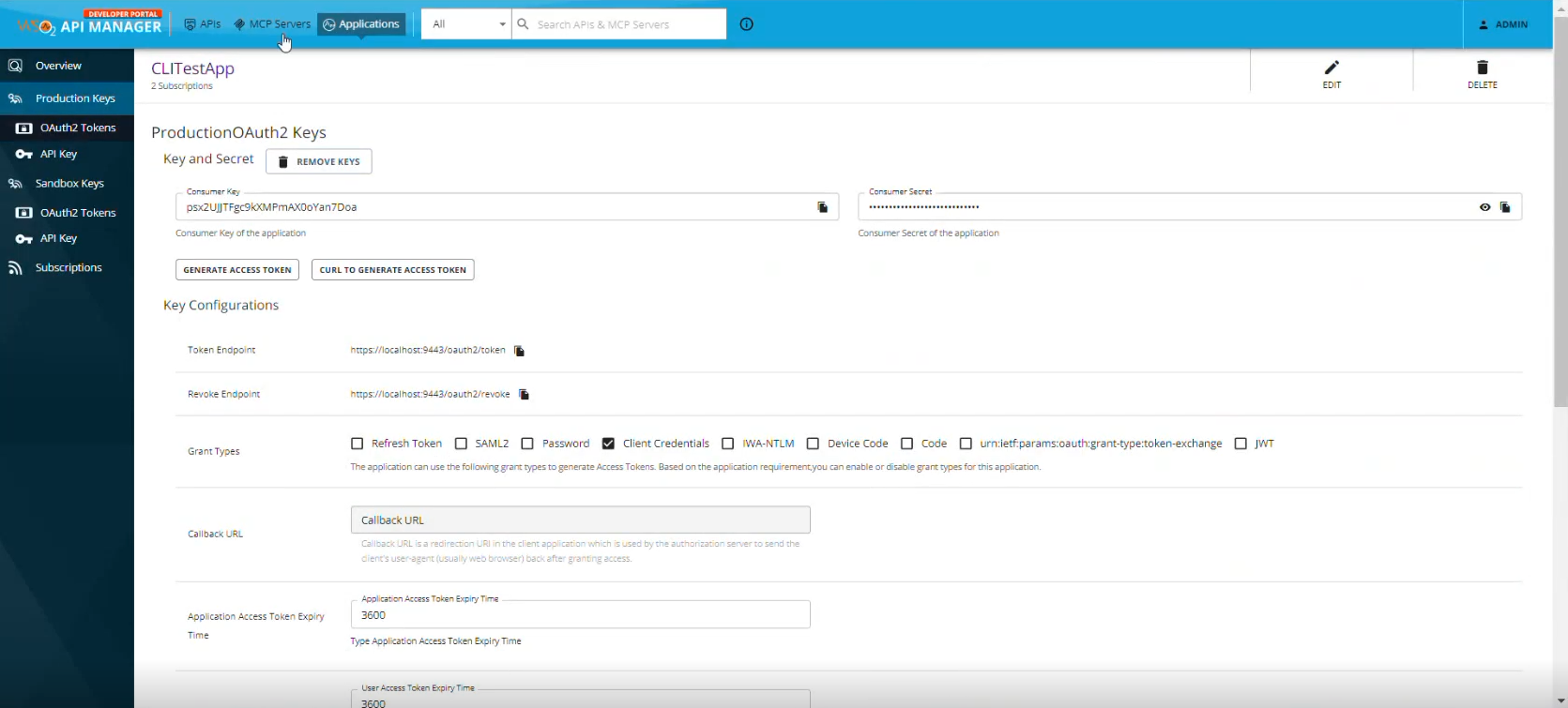The width and height of the screenshot is (1568, 708).
Task: Select the Applications tab
Action: (x=361, y=24)
